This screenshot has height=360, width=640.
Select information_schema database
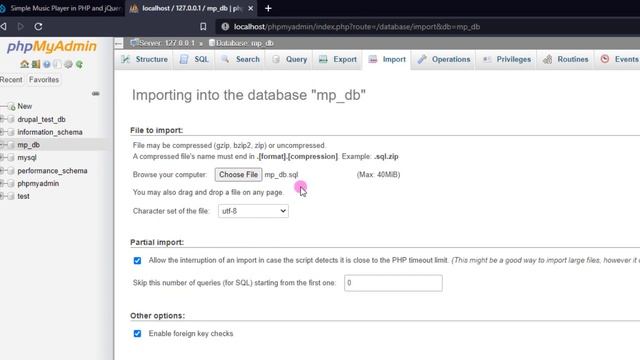coord(50,132)
